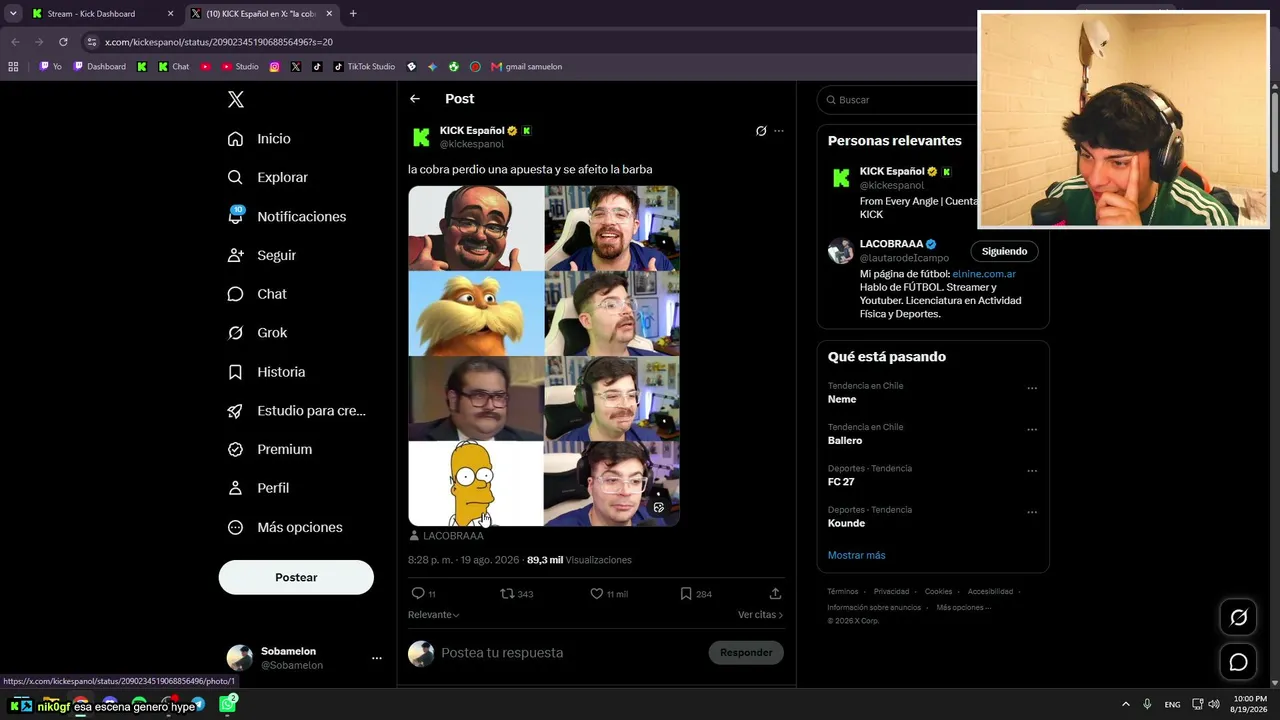This screenshot has width=1280, height=720.
Task: Click the browser back arrow
Action: click(15, 42)
